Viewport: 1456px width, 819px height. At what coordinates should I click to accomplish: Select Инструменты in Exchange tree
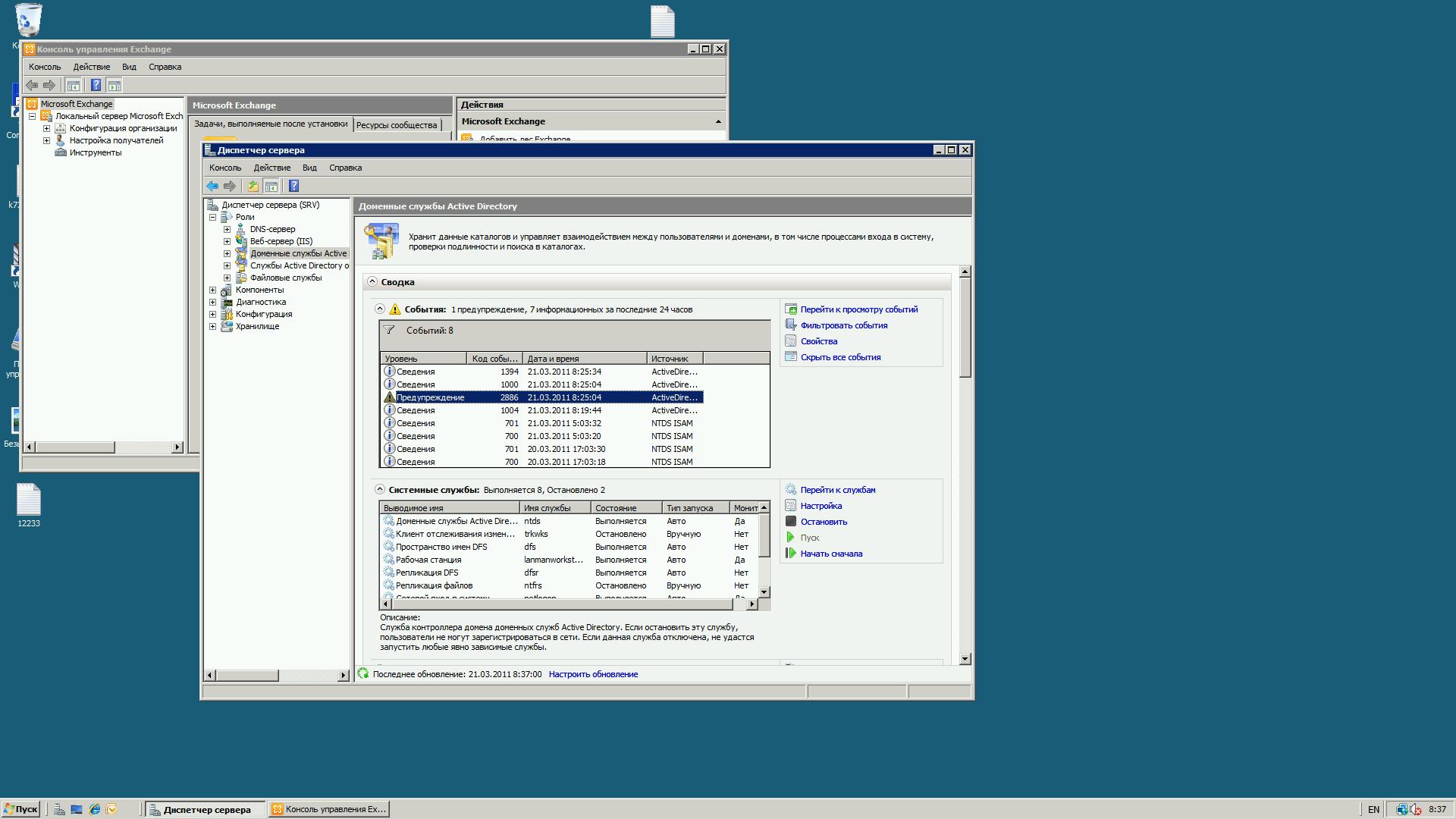[x=96, y=152]
